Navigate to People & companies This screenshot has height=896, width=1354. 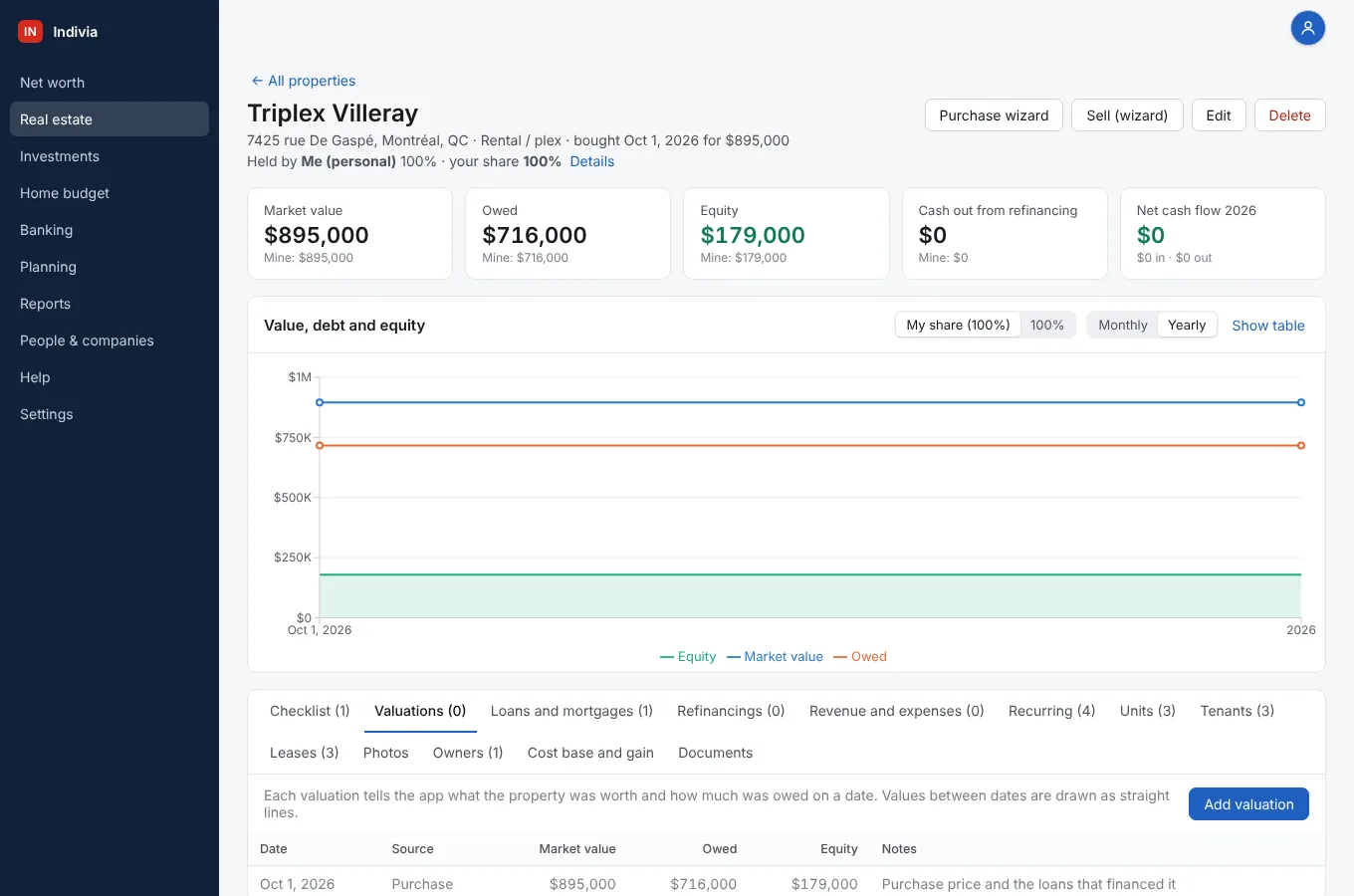click(110, 340)
